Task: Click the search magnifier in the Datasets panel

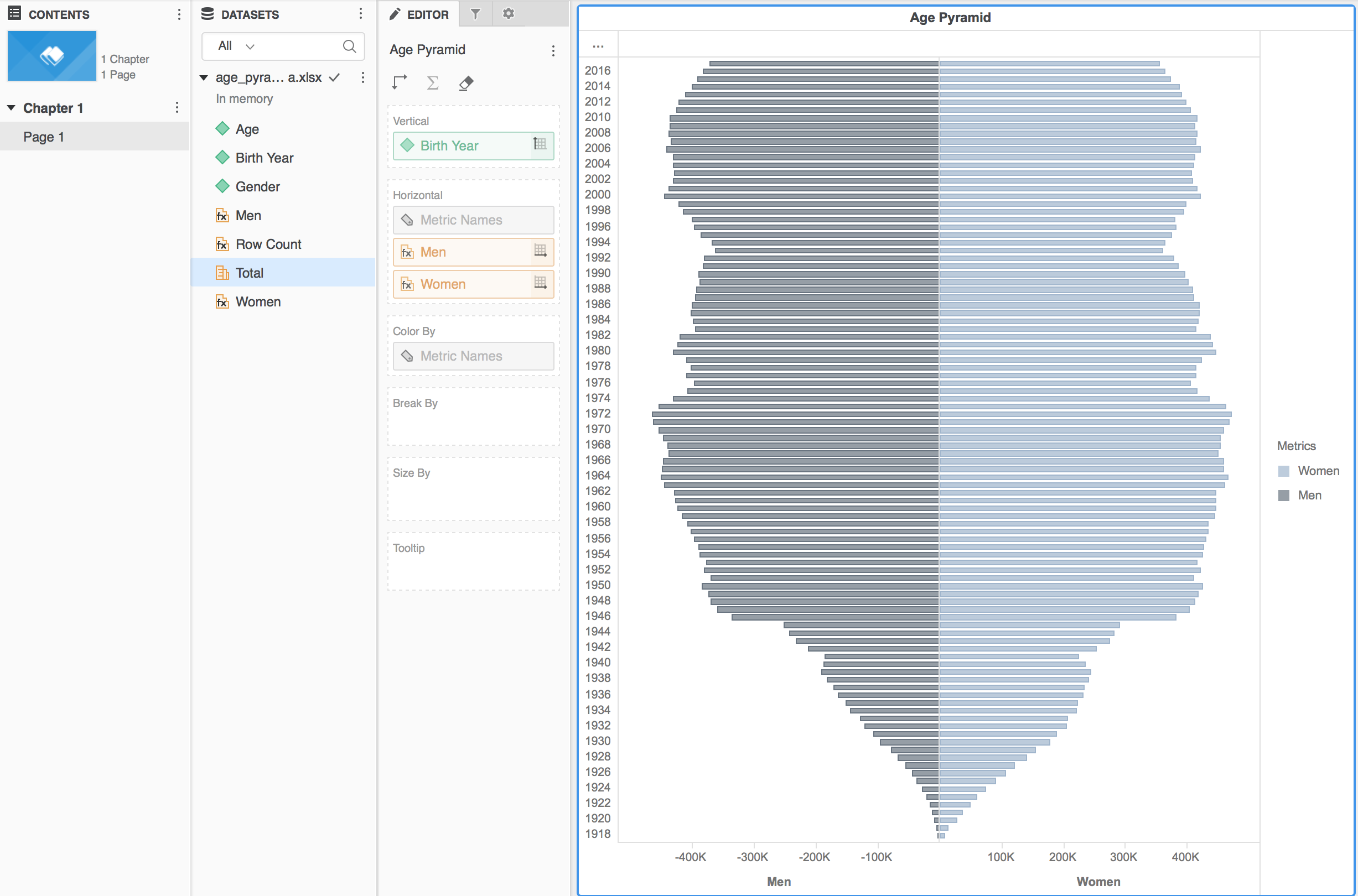Action: point(350,46)
